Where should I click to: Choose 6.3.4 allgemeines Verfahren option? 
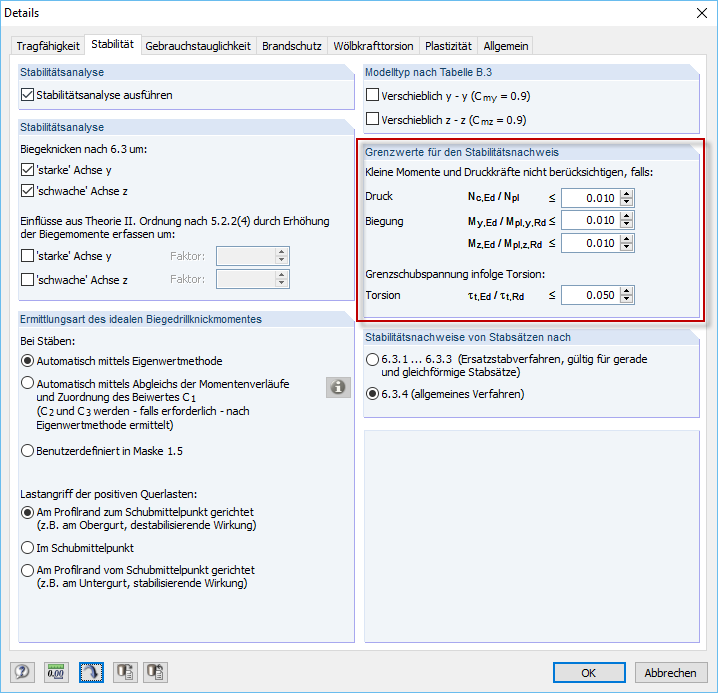(373, 394)
